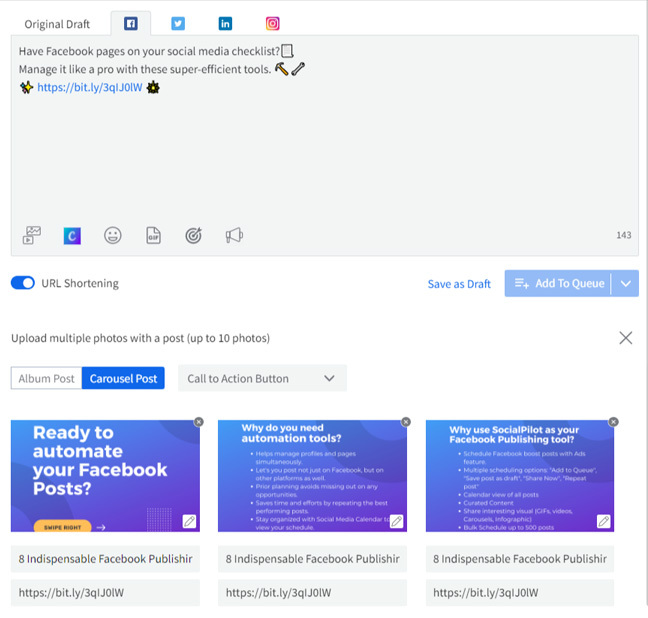The image size is (648, 618).
Task: Click the post text 'Have Facebook pages on your social media checklist?'
Action: pos(150,51)
